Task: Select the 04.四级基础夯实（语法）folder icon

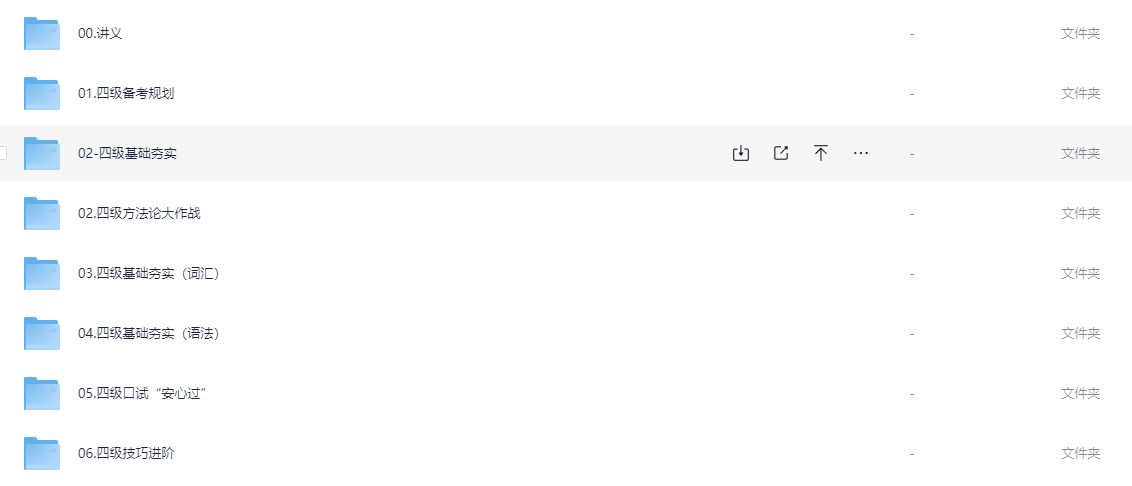Action: point(42,333)
